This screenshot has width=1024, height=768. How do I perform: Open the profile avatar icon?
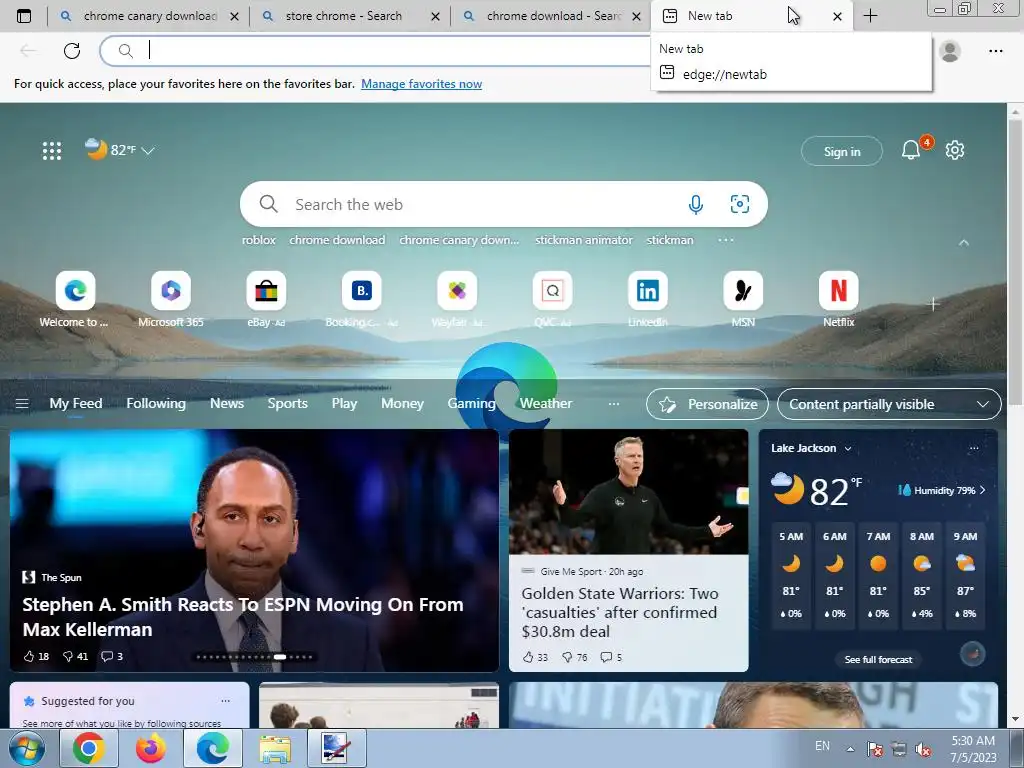[950, 51]
